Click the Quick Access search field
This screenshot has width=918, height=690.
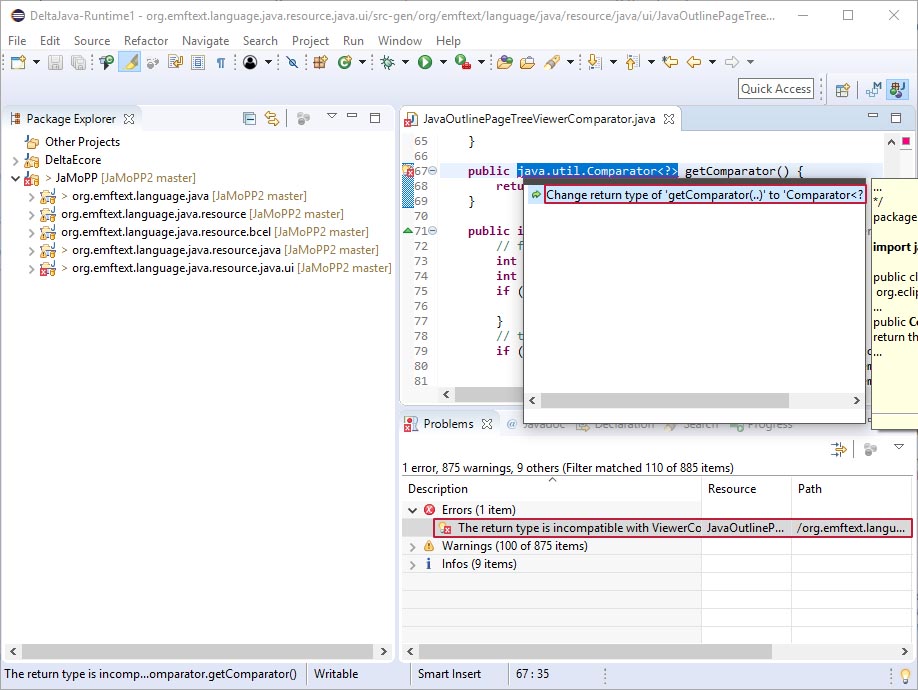click(776, 89)
